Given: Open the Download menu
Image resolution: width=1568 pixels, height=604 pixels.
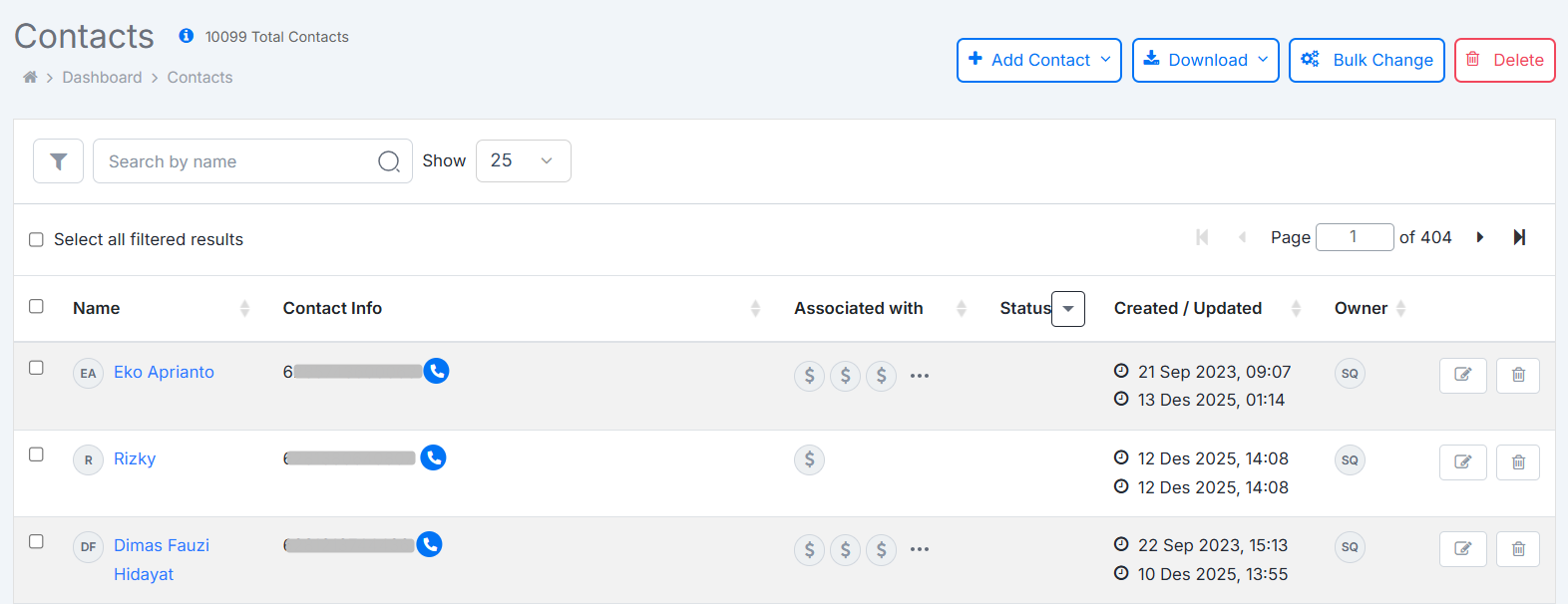Looking at the screenshot, I should coord(1205,60).
